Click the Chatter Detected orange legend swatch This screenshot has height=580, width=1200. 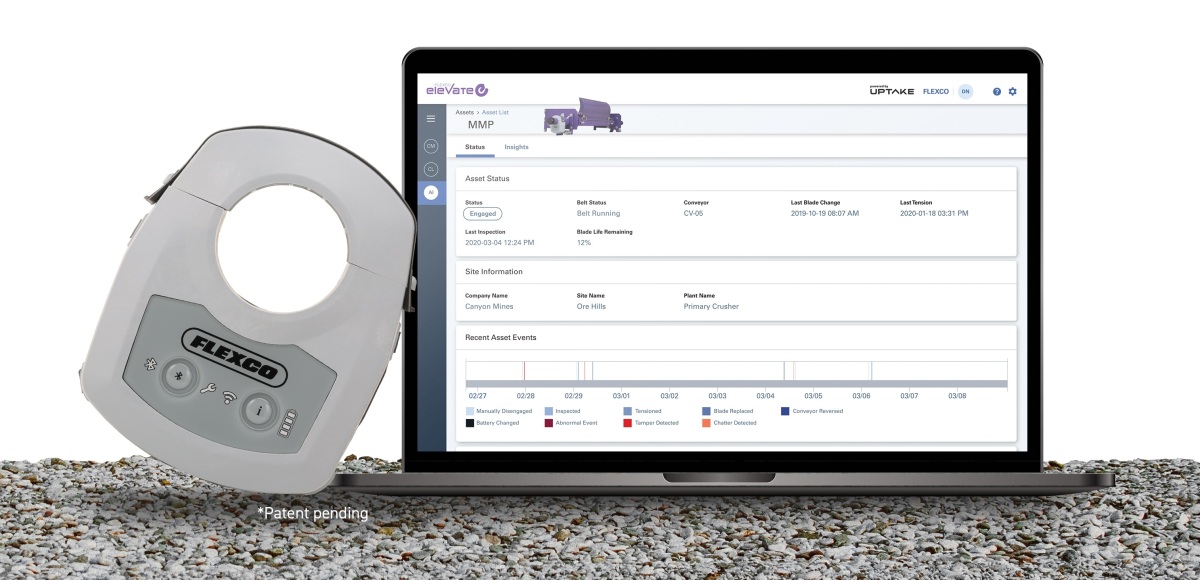705,423
